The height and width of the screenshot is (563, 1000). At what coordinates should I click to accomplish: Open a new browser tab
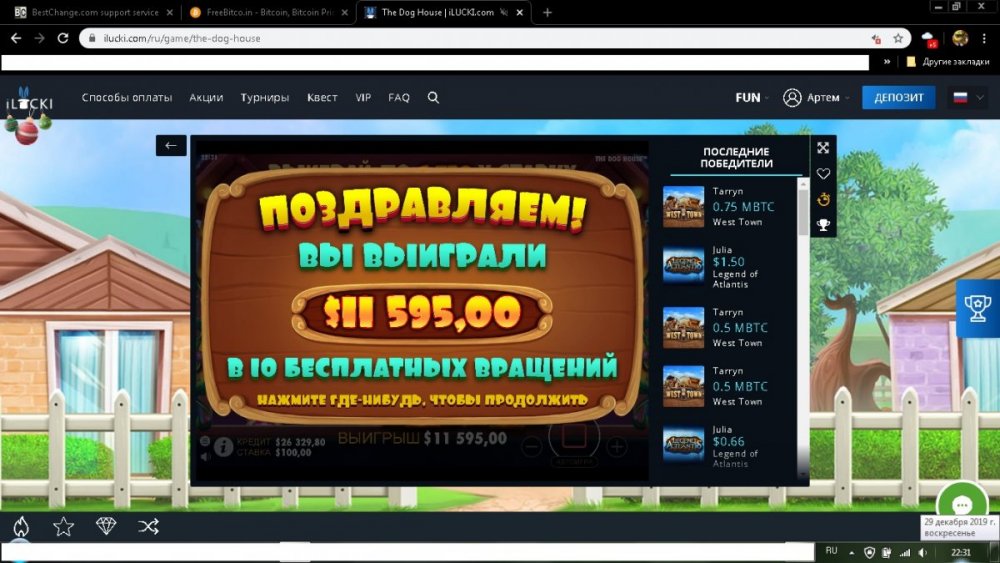click(x=547, y=12)
